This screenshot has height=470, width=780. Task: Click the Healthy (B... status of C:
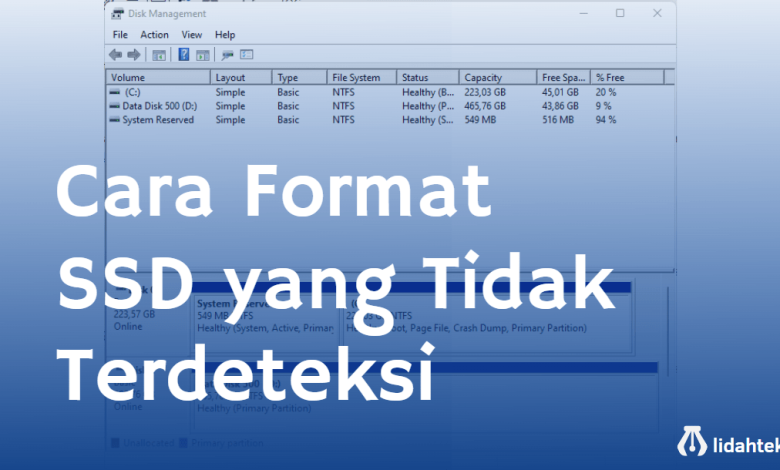pyautogui.click(x=428, y=92)
